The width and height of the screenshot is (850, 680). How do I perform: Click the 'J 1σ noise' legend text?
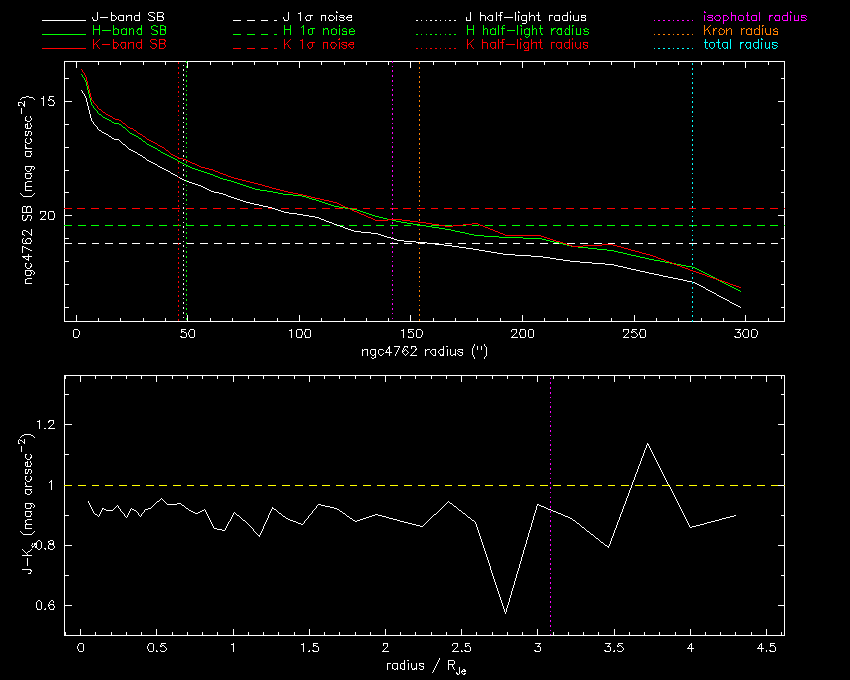point(318,17)
